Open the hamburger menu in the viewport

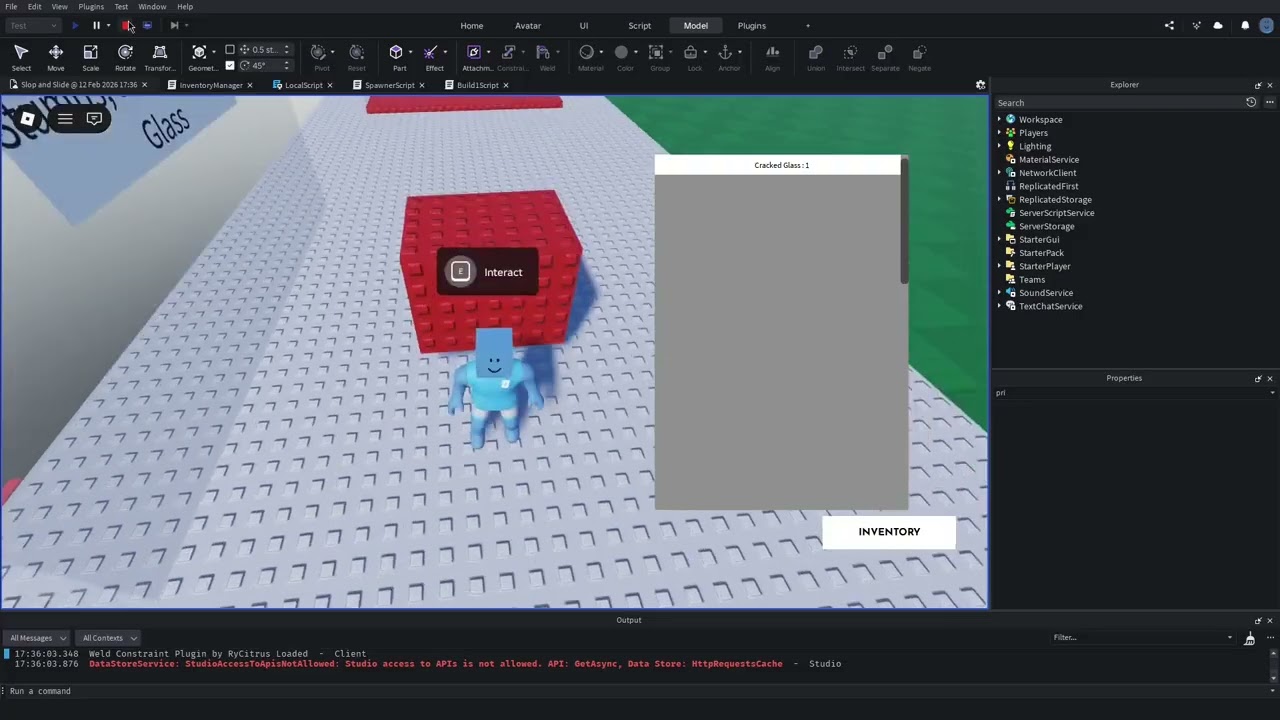[65, 119]
